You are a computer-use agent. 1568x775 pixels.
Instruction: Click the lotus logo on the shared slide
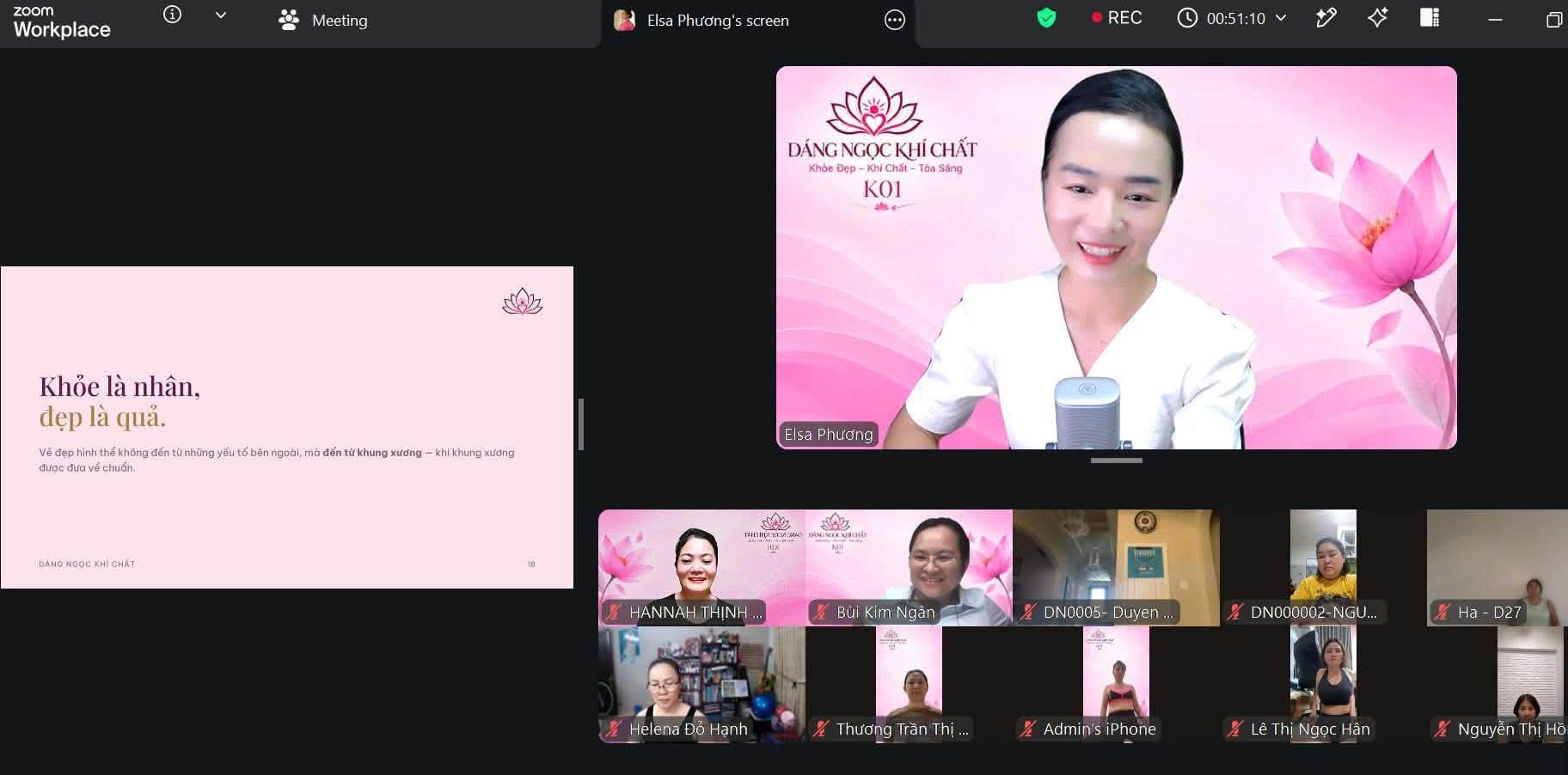522,301
